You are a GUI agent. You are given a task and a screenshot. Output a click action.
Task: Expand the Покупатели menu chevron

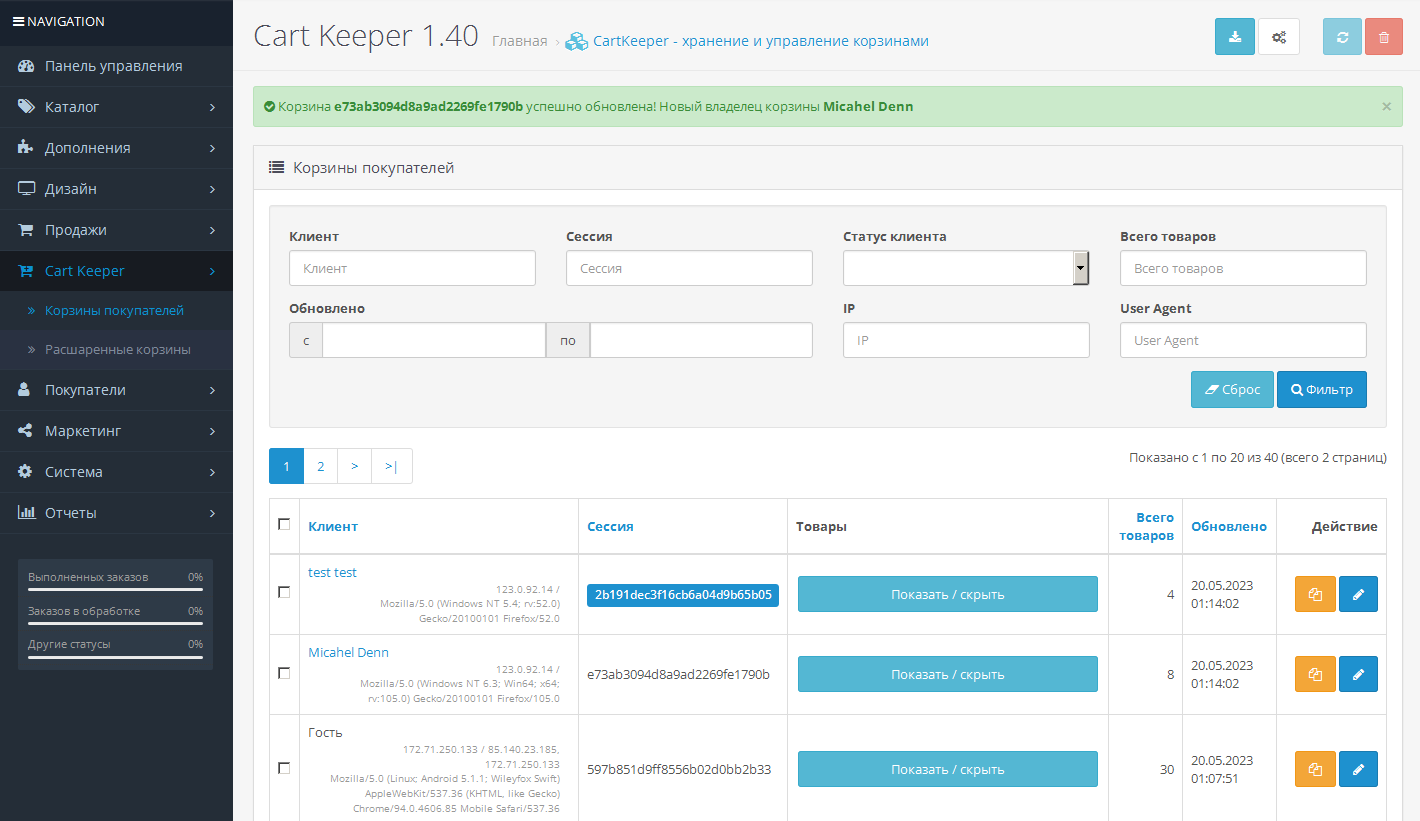coord(212,390)
